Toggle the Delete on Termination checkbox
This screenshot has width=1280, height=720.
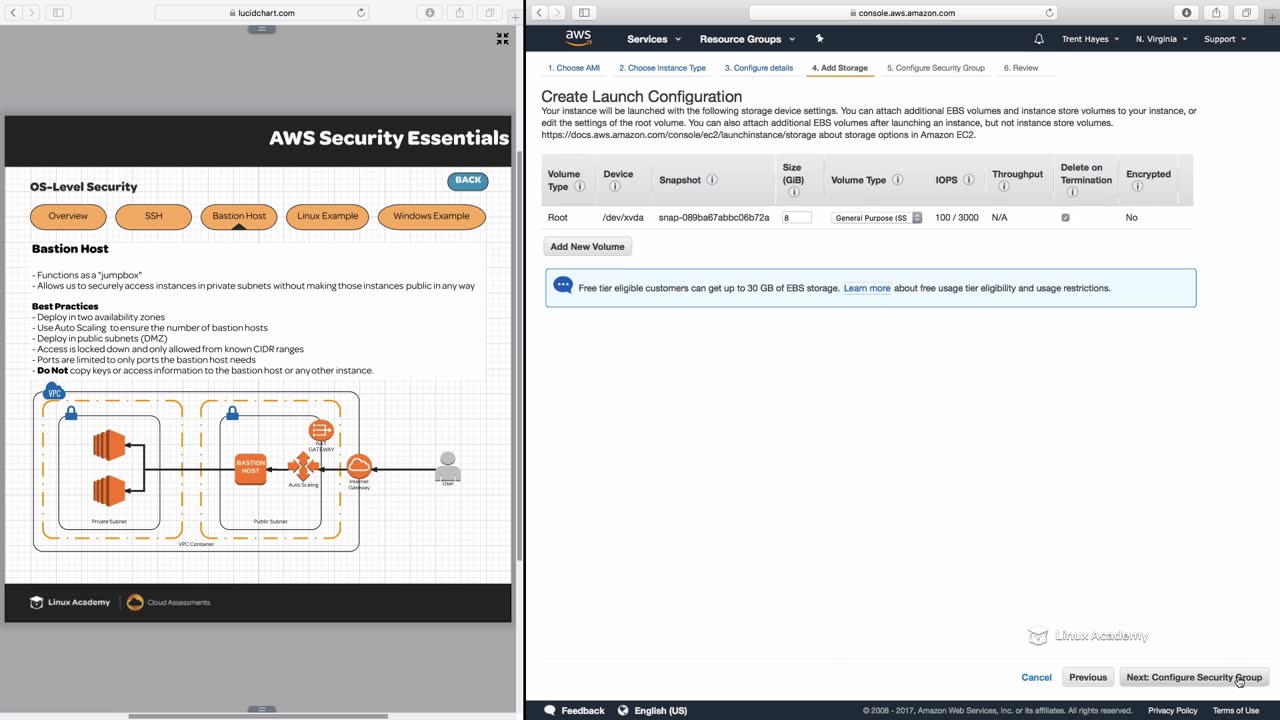coord(1065,217)
